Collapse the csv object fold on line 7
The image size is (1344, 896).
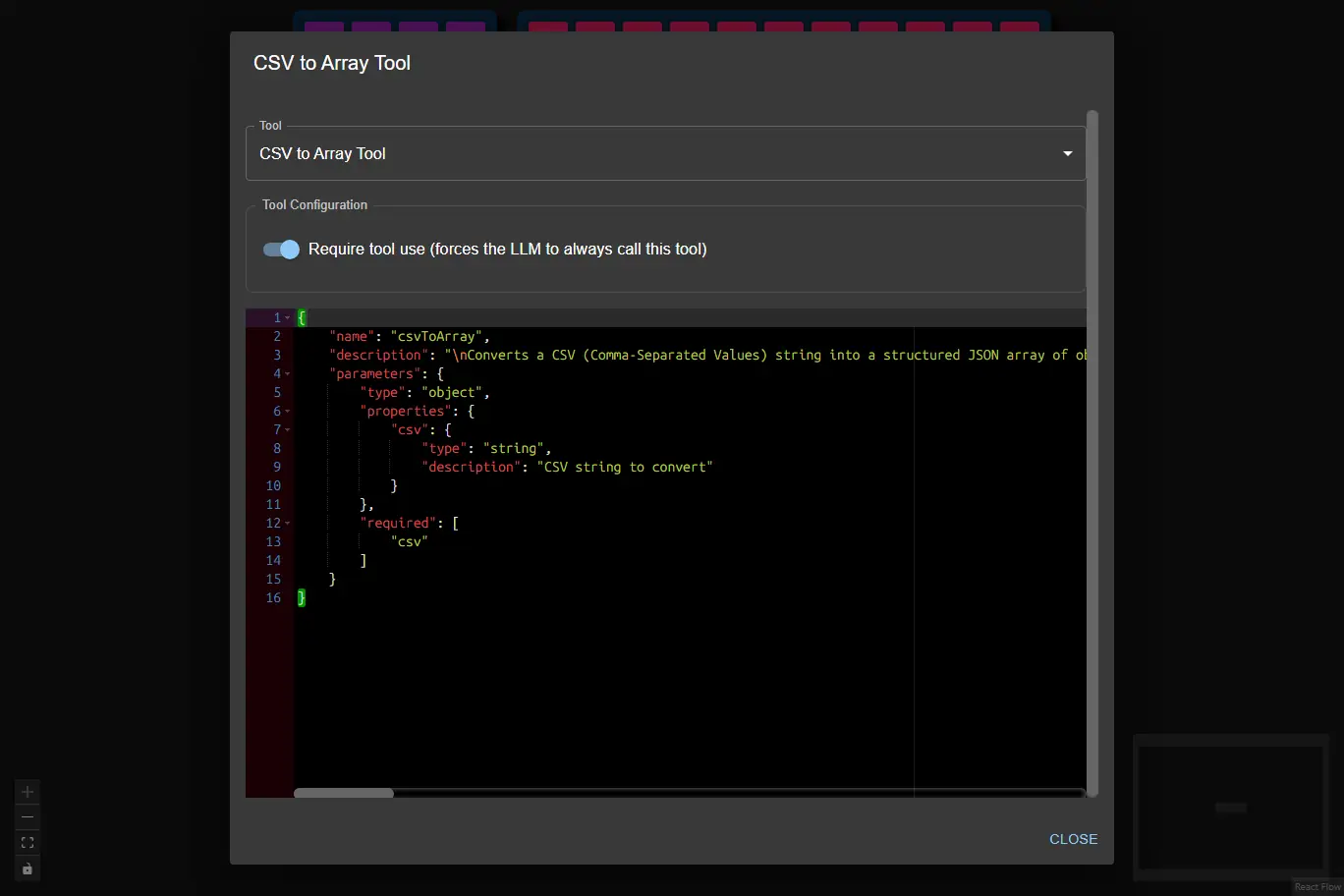tap(289, 430)
